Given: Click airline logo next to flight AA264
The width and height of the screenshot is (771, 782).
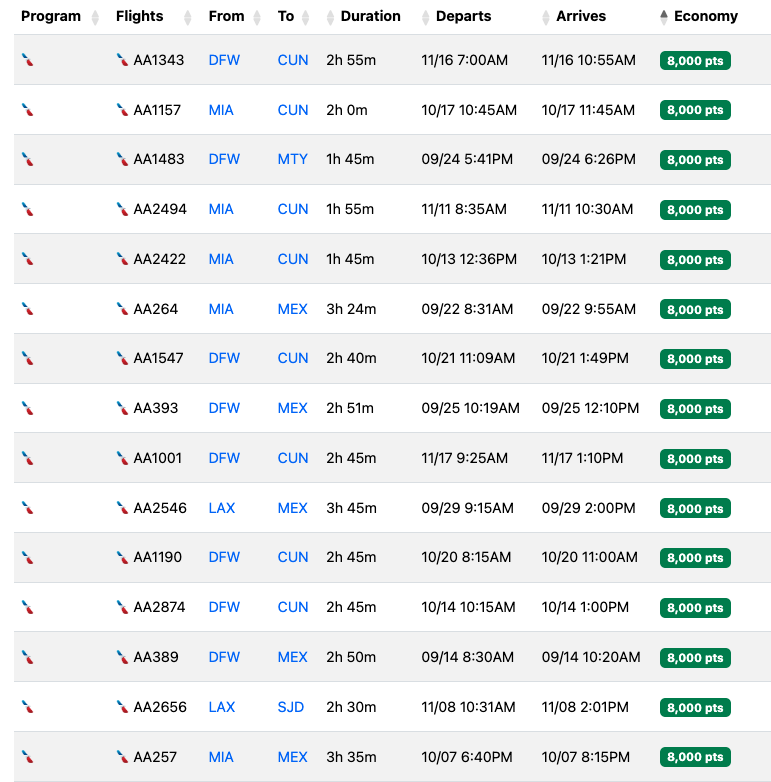Looking at the screenshot, I should pyautogui.click(x=122, y=309).
